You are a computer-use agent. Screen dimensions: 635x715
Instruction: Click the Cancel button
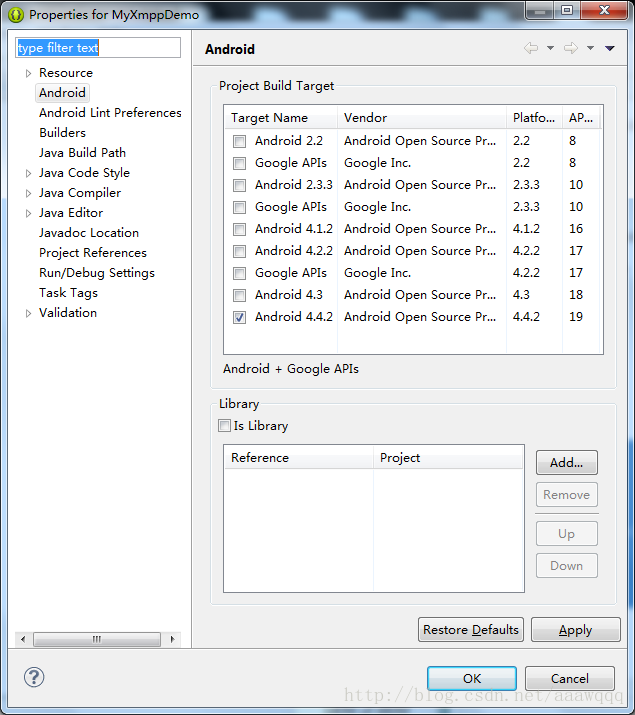point(570,679)
